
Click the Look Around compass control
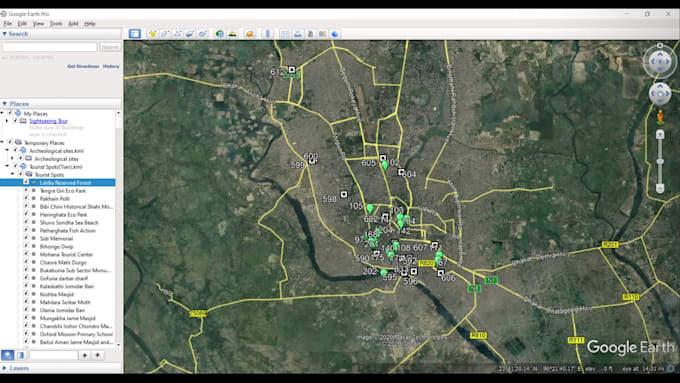tap(660, 61)
